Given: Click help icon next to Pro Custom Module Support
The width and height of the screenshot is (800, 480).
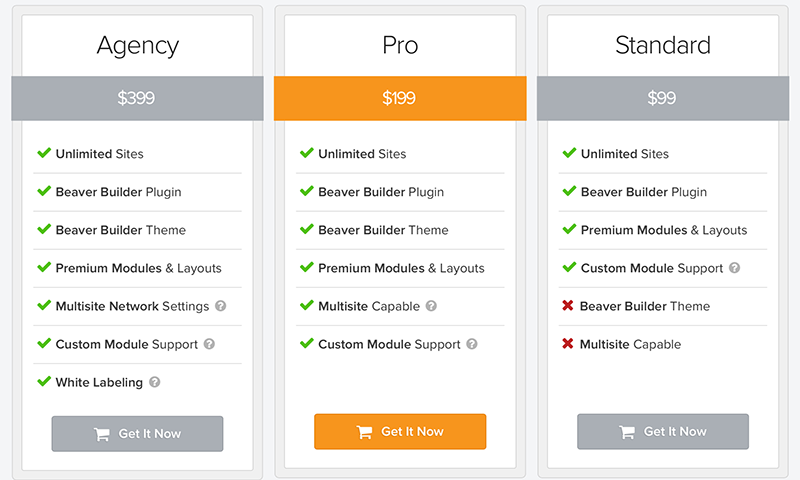Looking at the screenshot, I should pyautogui.click(x=472, y=344).
